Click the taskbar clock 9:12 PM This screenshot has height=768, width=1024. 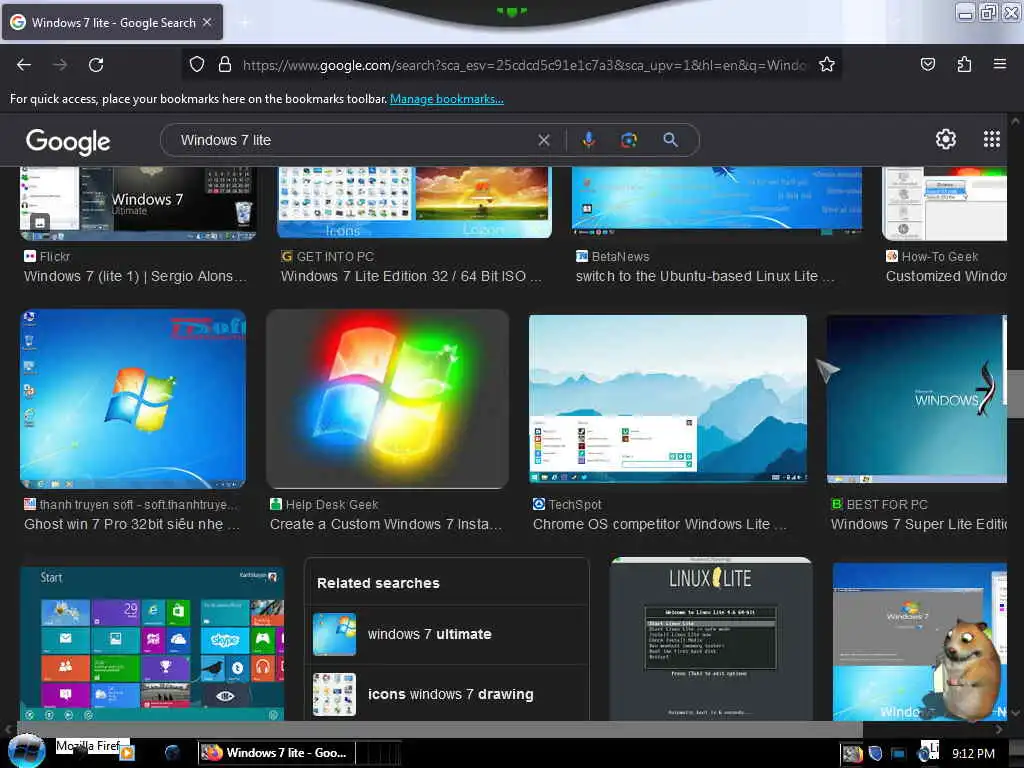point(973,754)
